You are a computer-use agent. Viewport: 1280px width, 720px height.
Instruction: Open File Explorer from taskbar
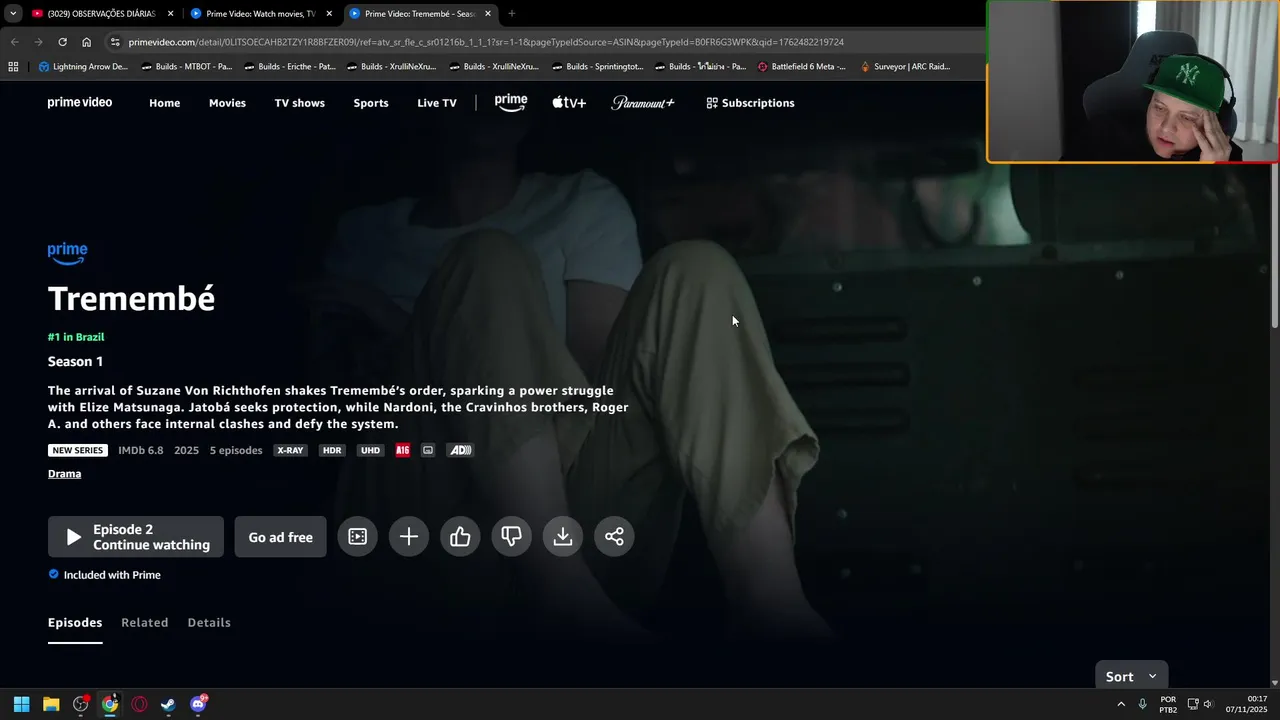pyautogui.click(x=51, y=704)
